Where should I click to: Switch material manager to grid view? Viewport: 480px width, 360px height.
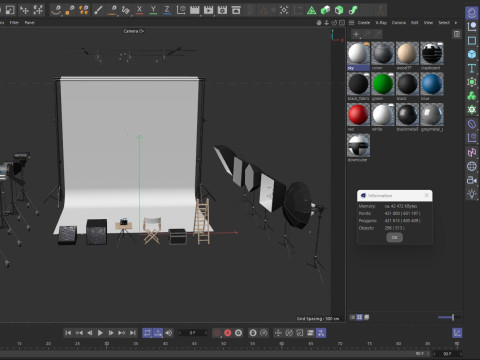(359, 317)
